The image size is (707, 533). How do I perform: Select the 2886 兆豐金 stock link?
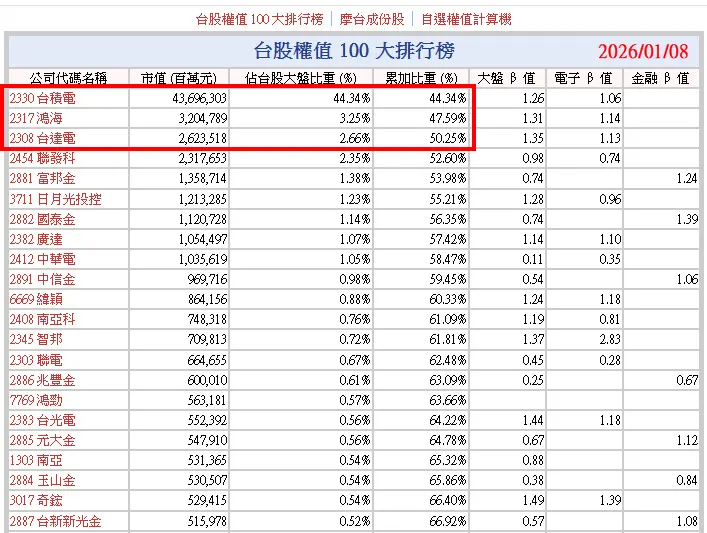click(x=42, y=380)
